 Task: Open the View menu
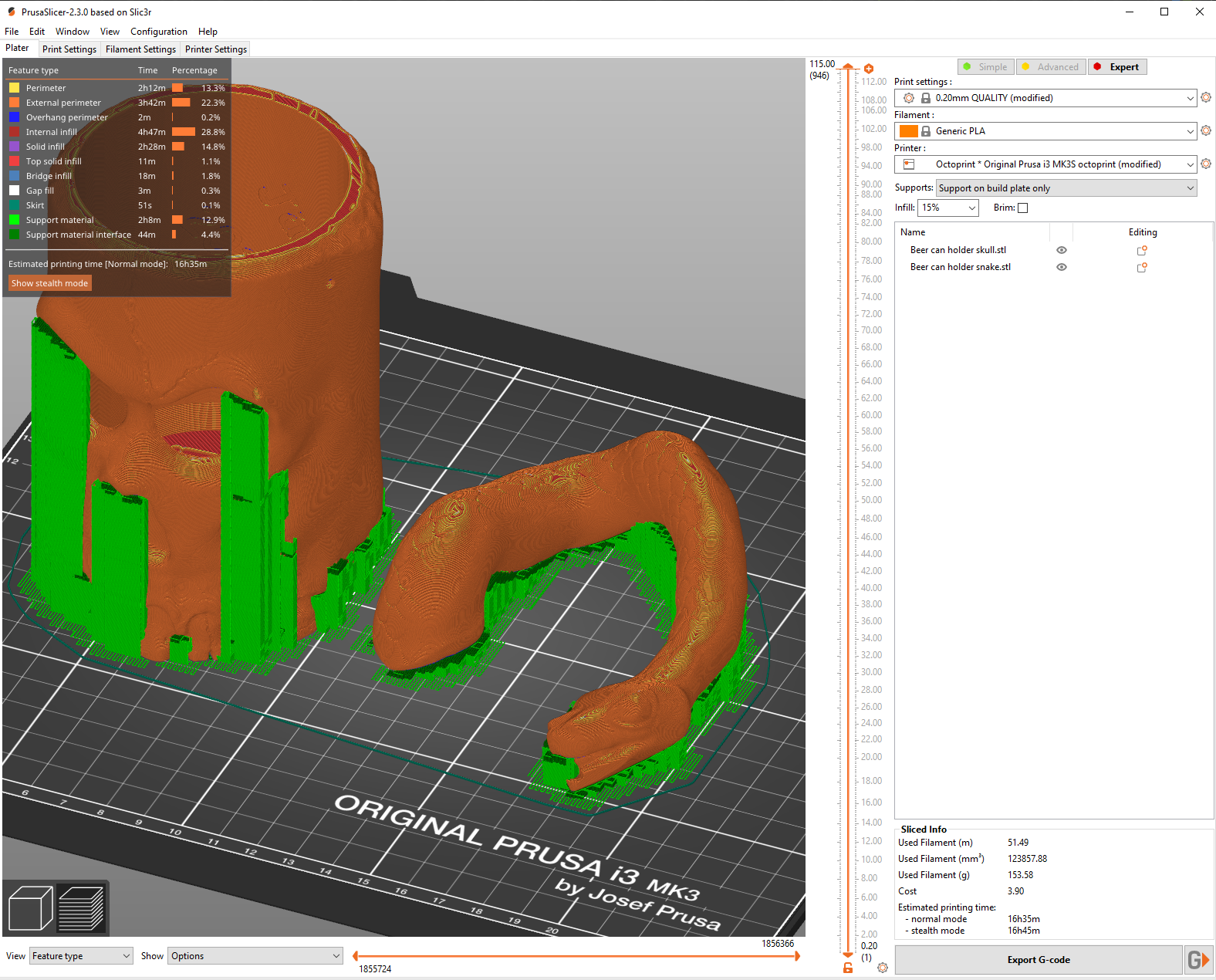(110, 32)
